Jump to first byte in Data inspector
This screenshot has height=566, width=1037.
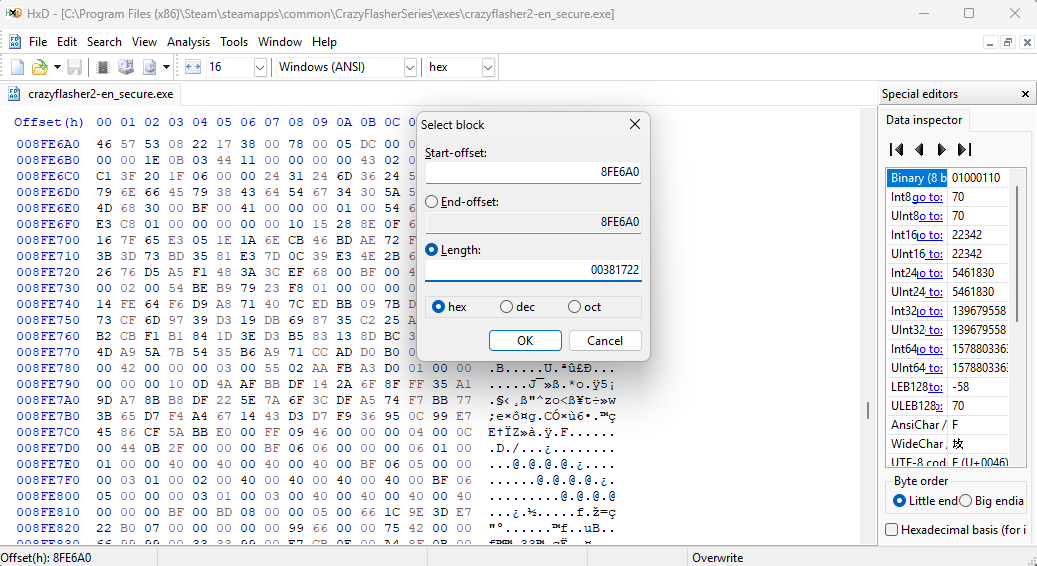pyautogui.click(x=896, y=149)
